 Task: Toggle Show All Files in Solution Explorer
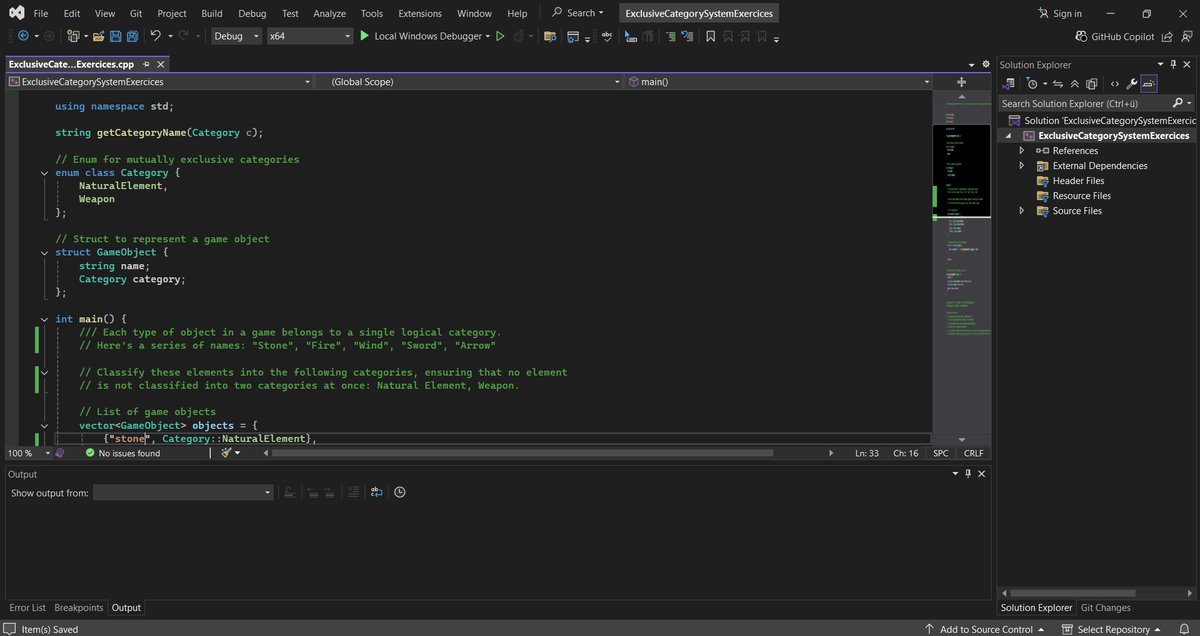click(x=1093, y=84)
